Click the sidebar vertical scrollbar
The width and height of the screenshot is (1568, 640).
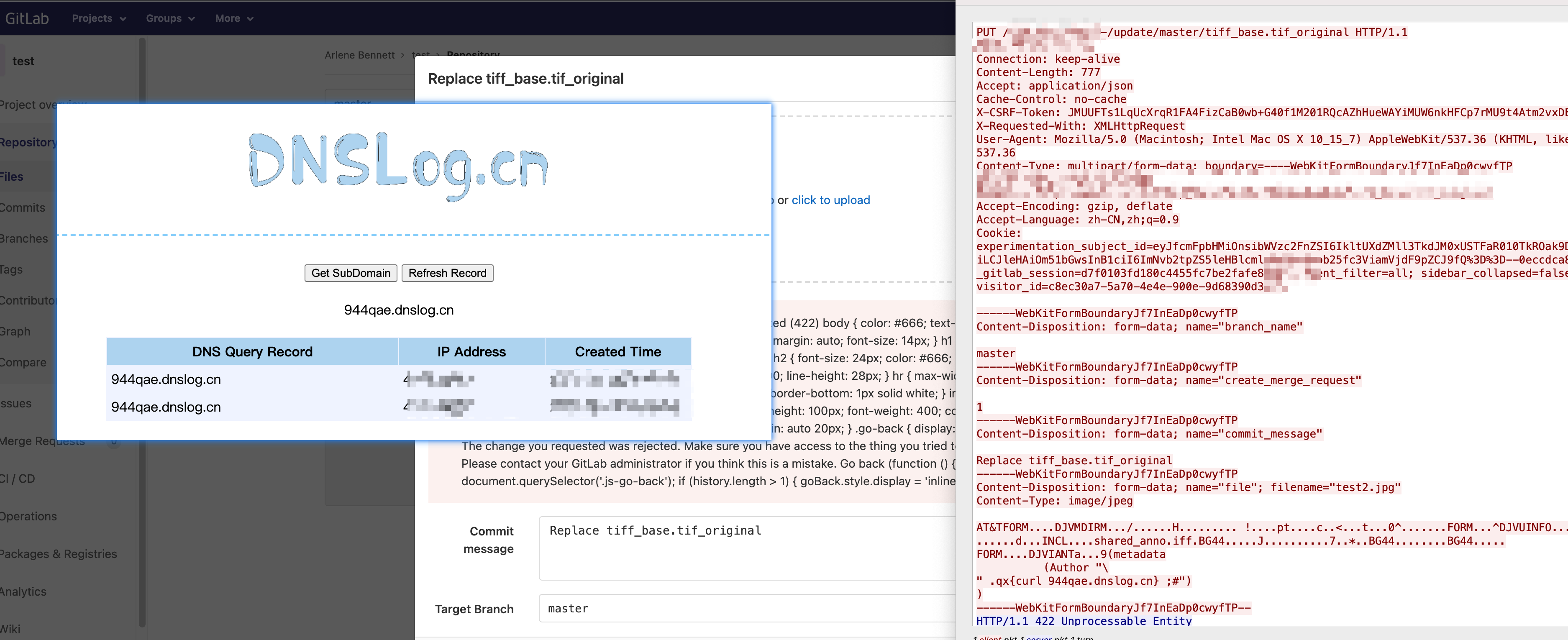142,332
